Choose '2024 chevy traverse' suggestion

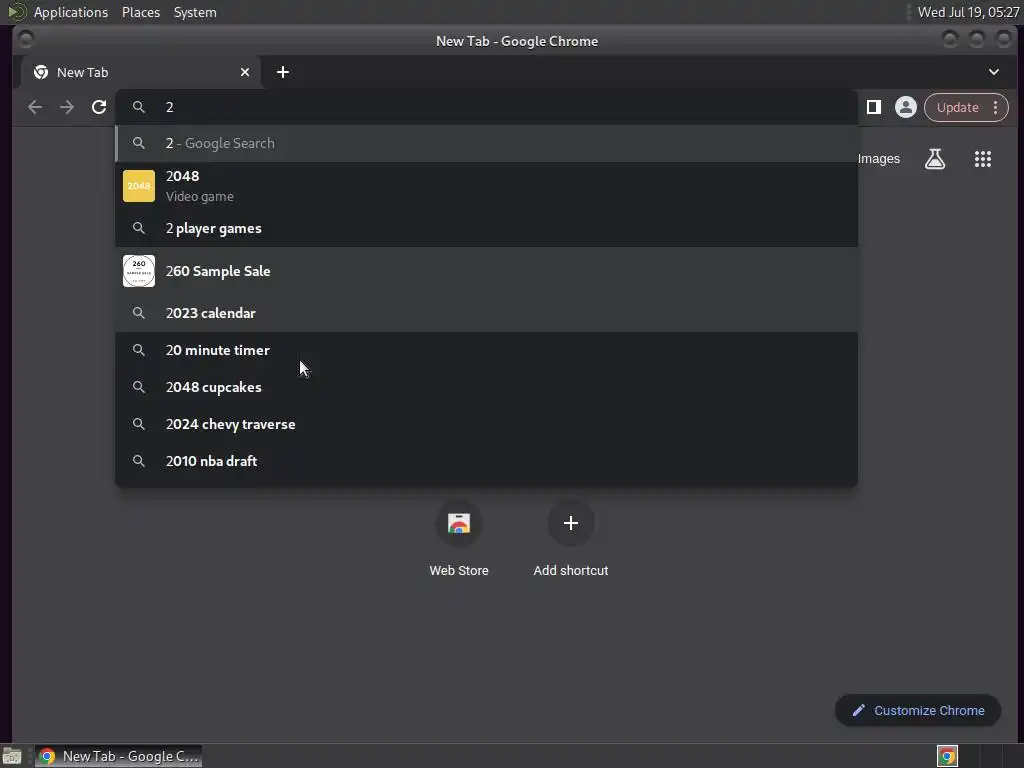pos(487,424)
